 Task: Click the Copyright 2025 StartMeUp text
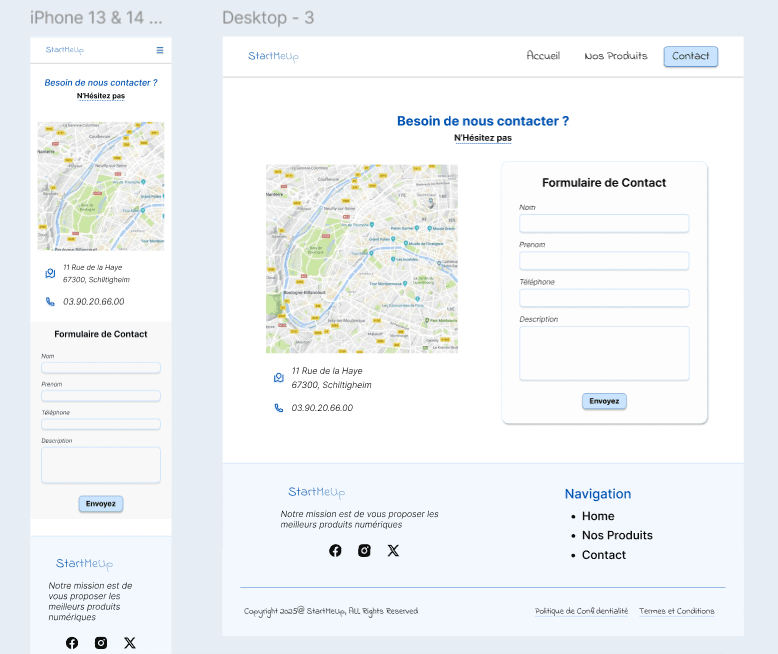pos(331,611)
